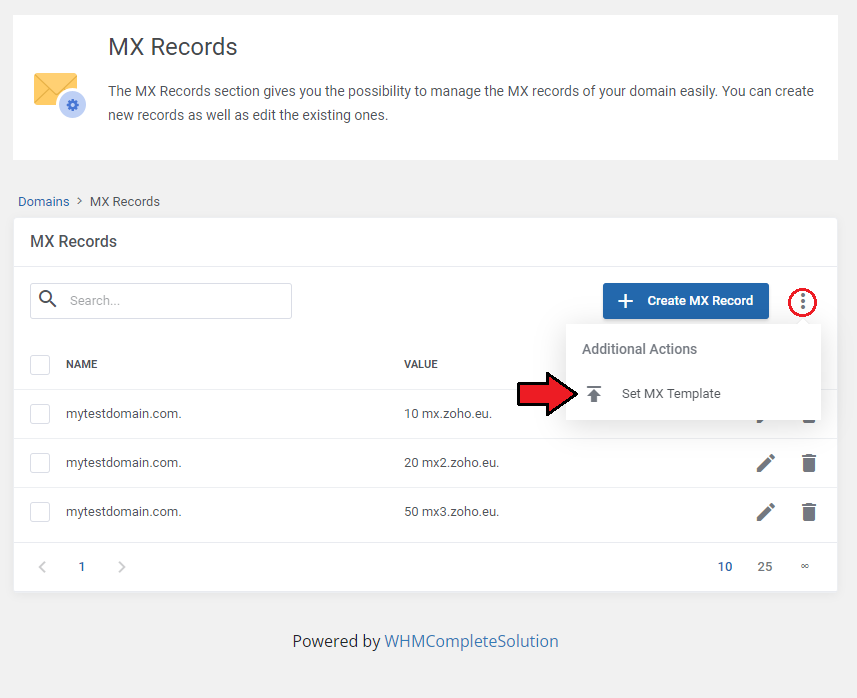Select checkbox for 20 mx2.zoho.eu. row
Image resolution: width=857 pixels, height=698 pixels.
point(40,463)
